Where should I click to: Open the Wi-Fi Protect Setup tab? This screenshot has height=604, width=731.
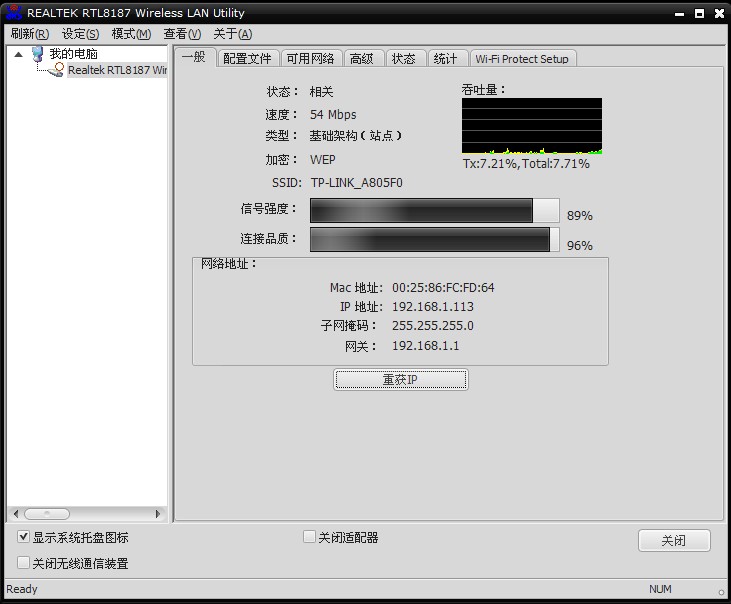(x=523, y=59)
